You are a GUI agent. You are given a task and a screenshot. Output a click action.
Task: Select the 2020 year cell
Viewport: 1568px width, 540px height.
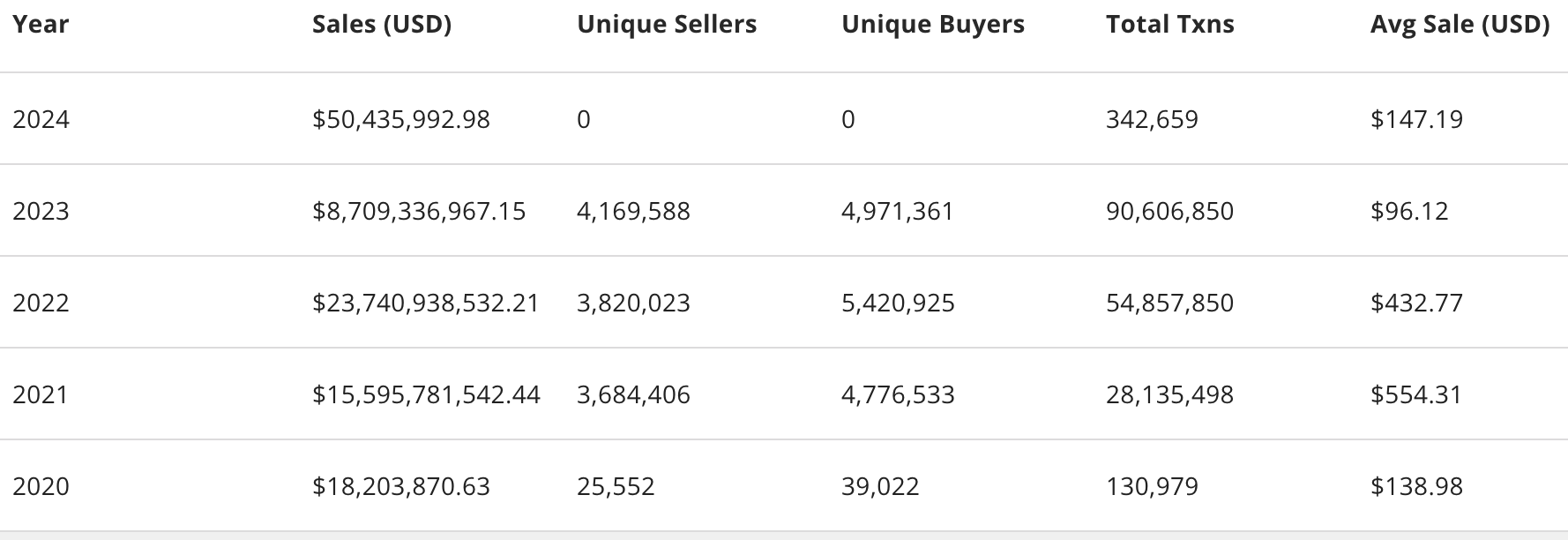[x=41, y=486]
